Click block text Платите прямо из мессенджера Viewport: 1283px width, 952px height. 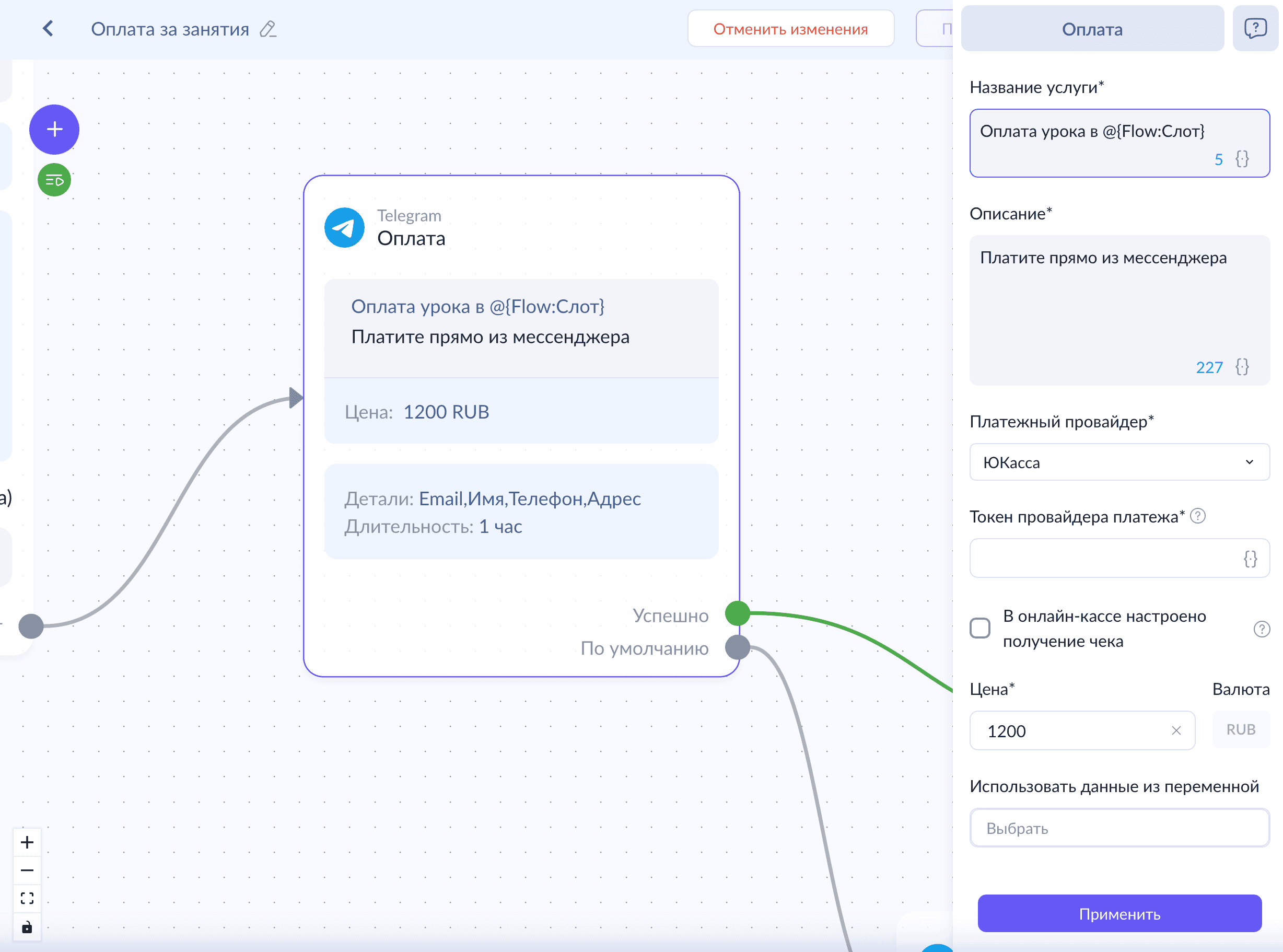coord(491,336)
